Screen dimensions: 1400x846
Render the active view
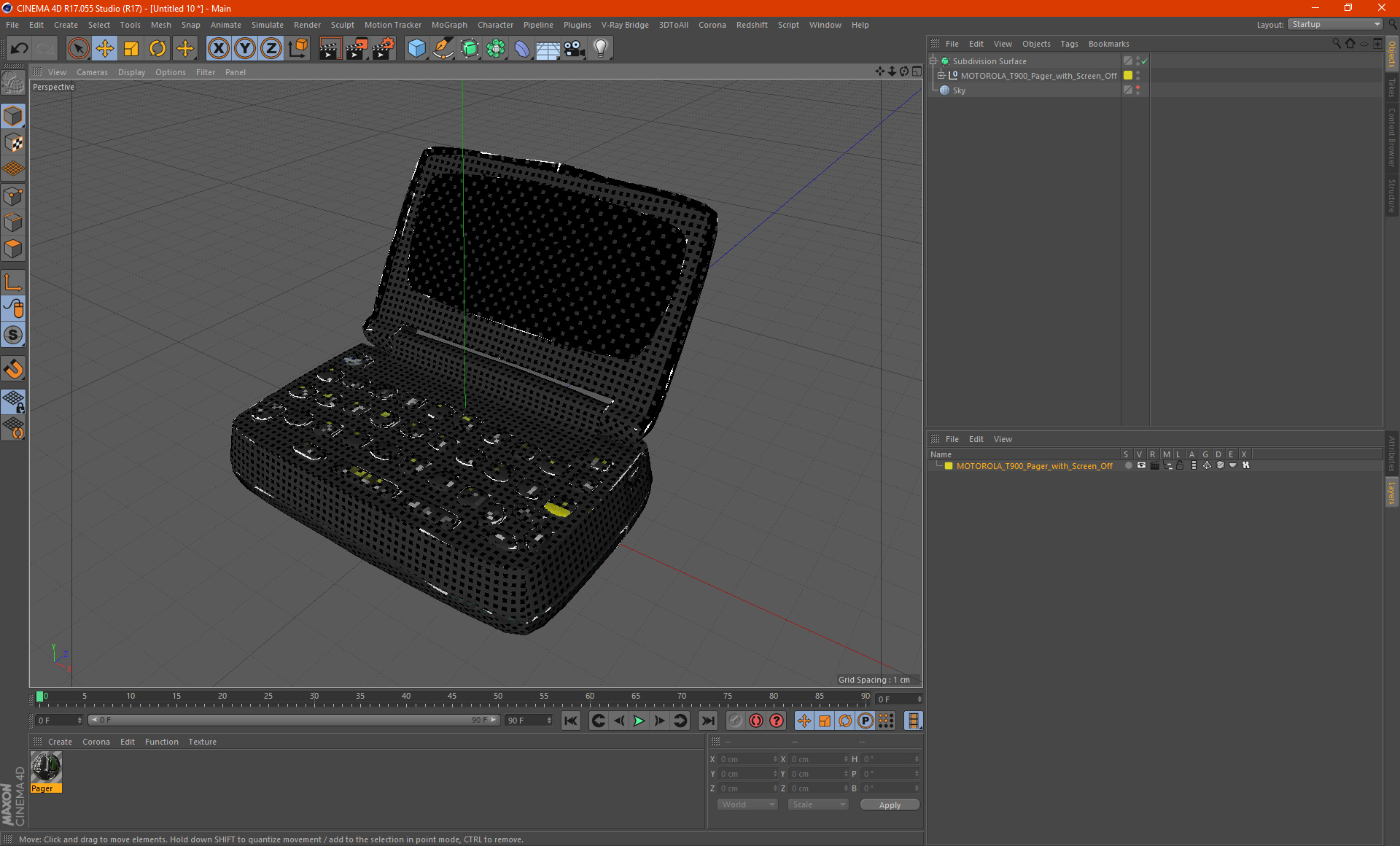point(330,49)
